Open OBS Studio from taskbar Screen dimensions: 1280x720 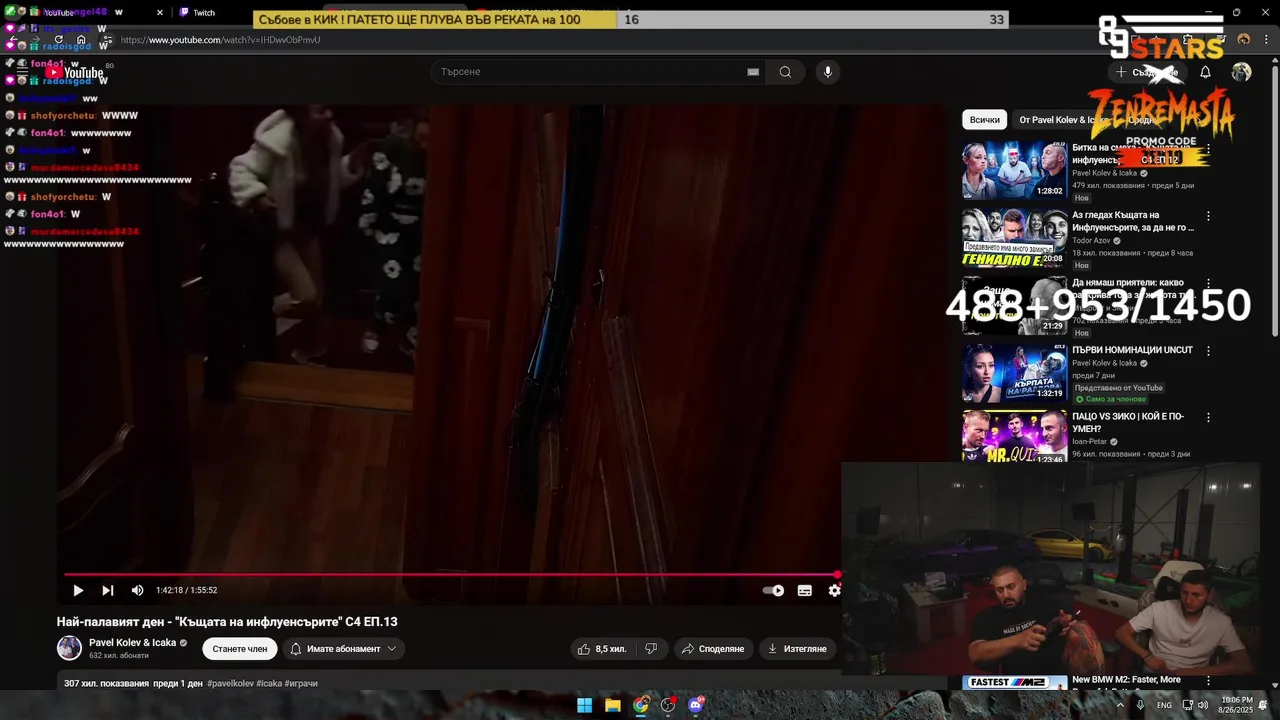tap(668, 705)
